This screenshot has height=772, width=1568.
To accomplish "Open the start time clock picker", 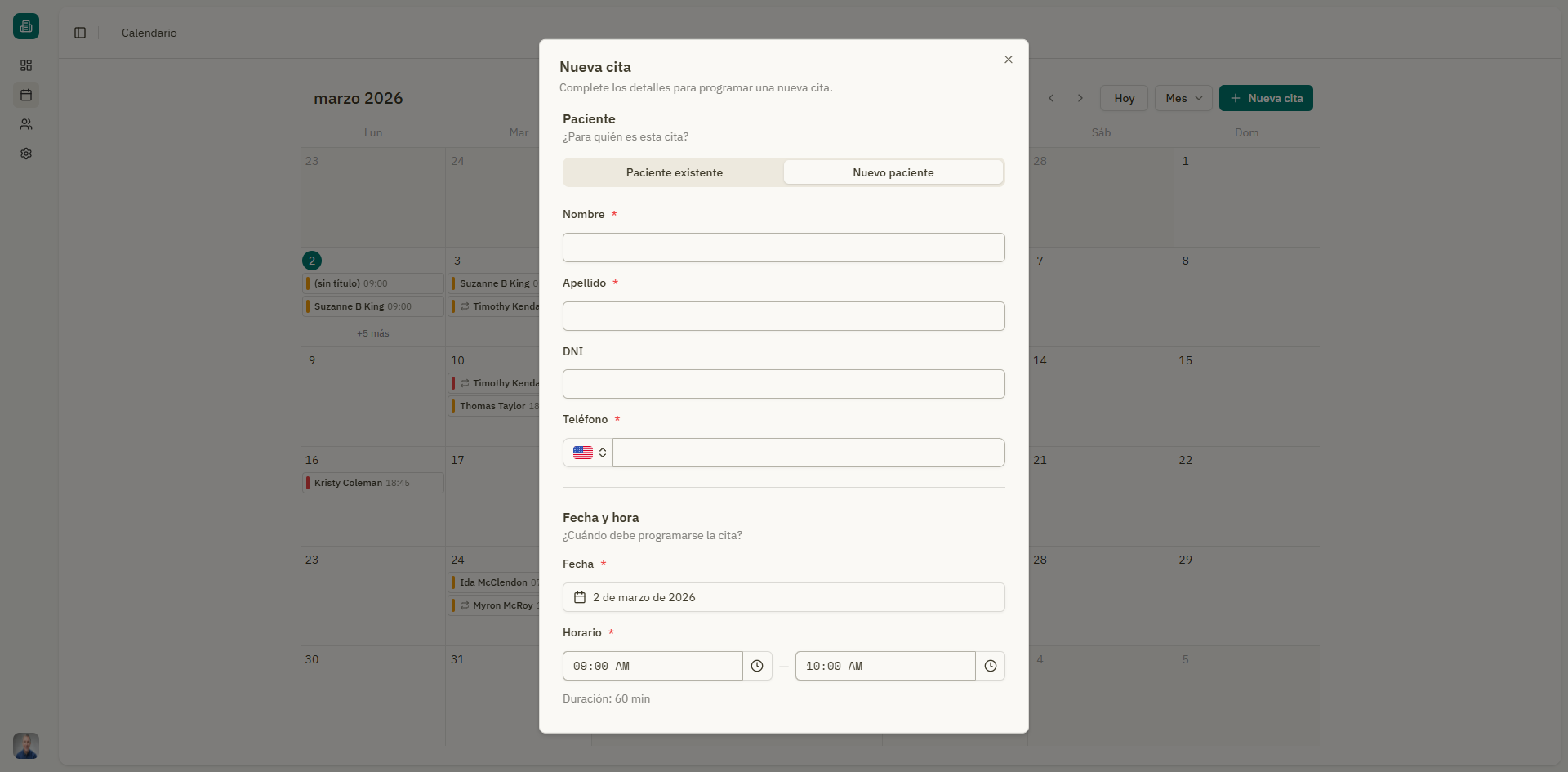I will pyautogui.click(x=757, y=666).
